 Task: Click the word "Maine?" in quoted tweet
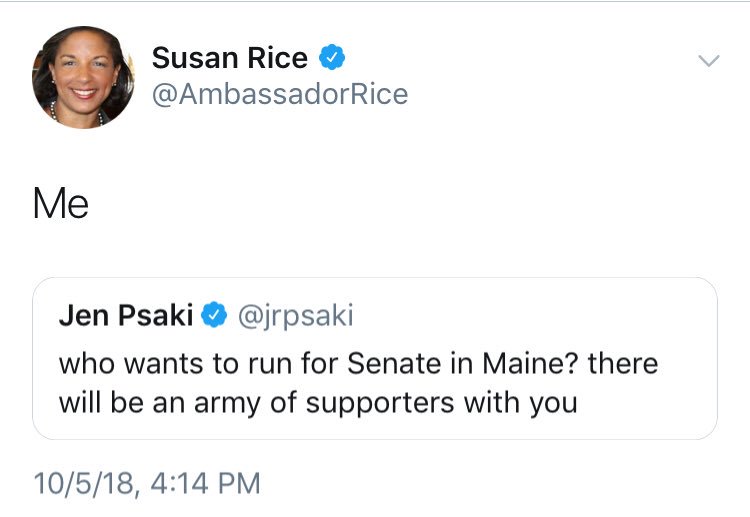click(530, 363)
